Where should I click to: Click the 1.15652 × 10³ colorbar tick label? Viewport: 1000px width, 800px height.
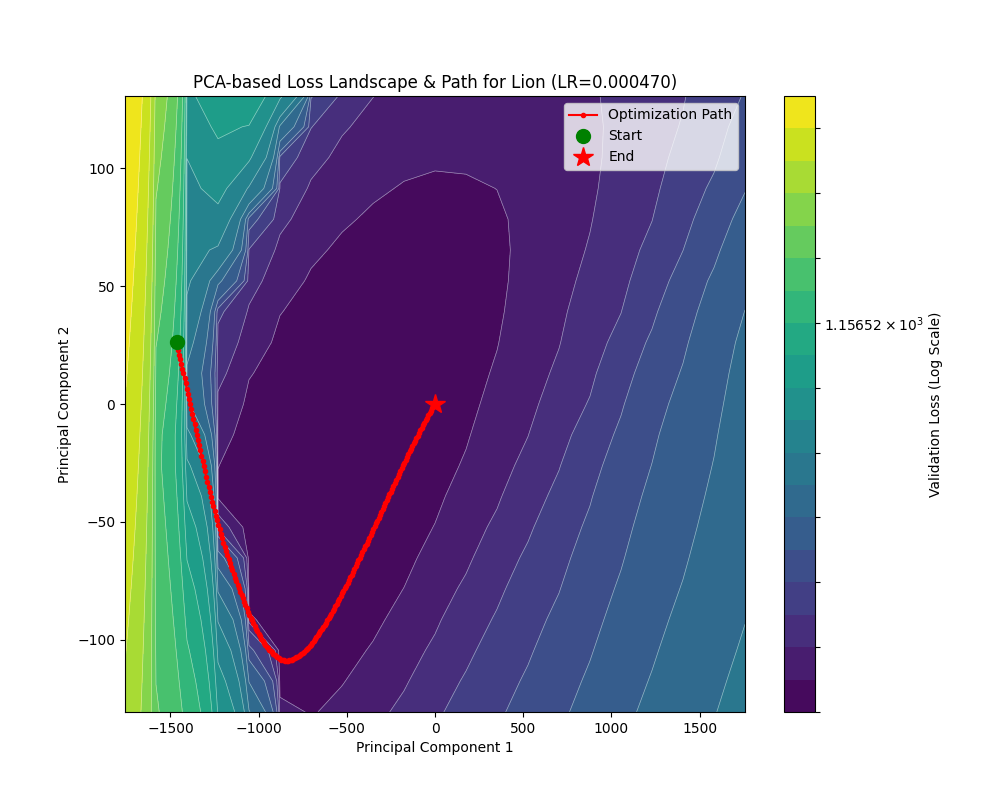point(873,324)
